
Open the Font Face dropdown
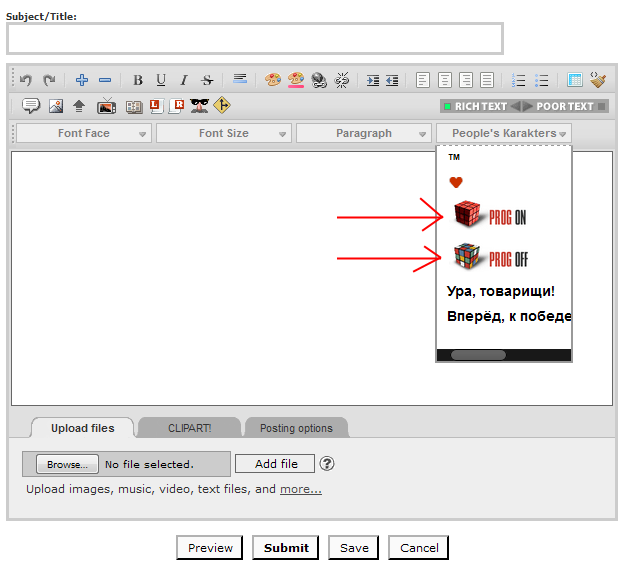tap(84, 133)
